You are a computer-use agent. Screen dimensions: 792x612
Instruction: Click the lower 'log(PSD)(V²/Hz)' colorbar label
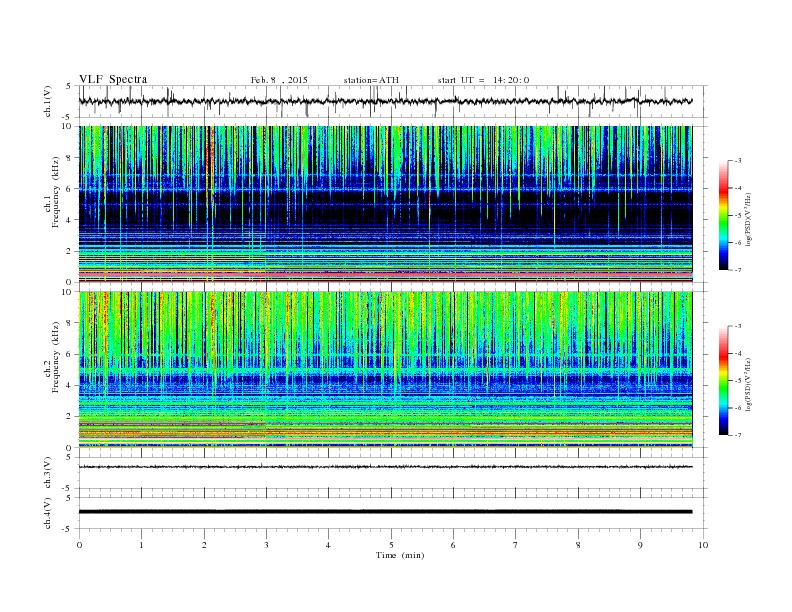point(749,384)
